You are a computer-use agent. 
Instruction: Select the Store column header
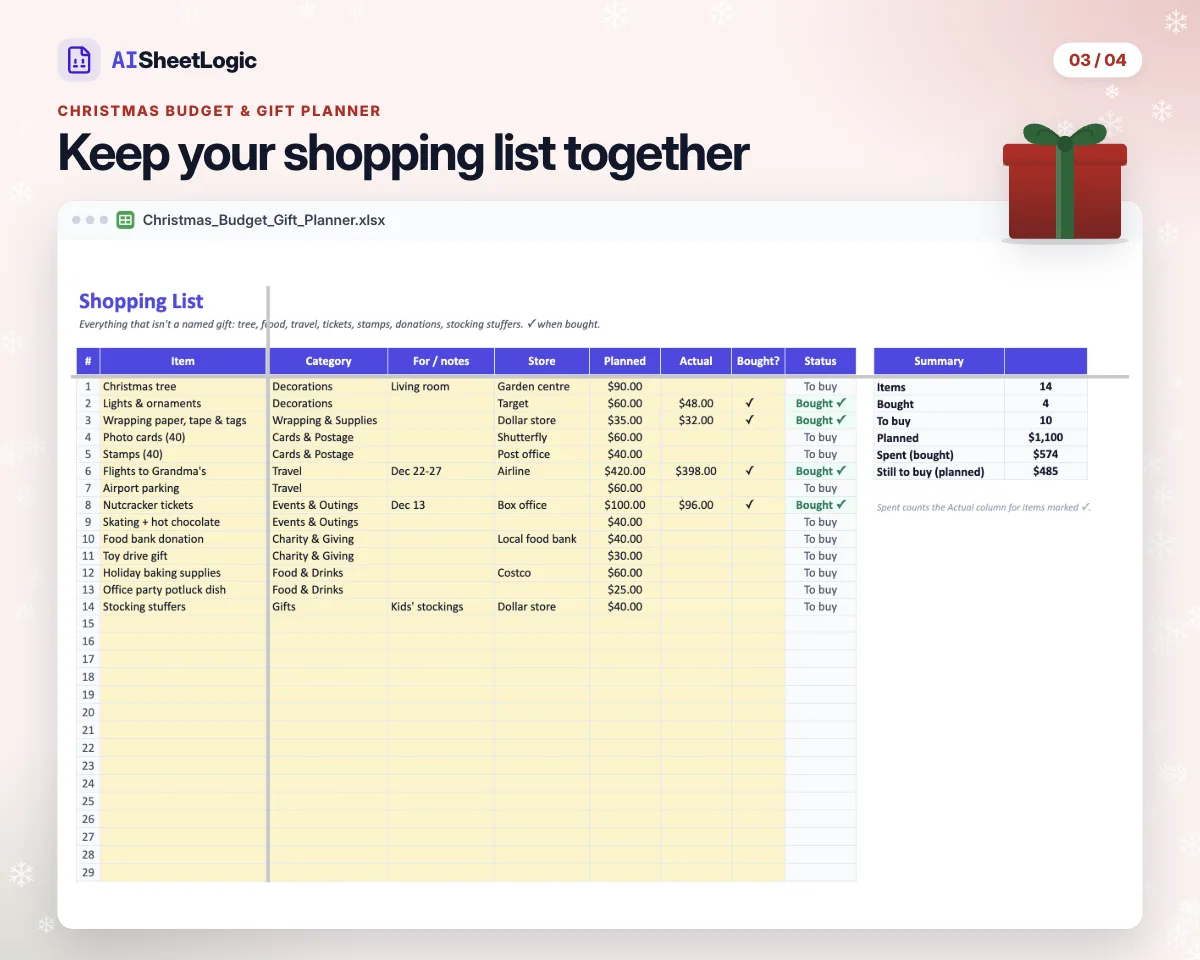pos(541,361)
